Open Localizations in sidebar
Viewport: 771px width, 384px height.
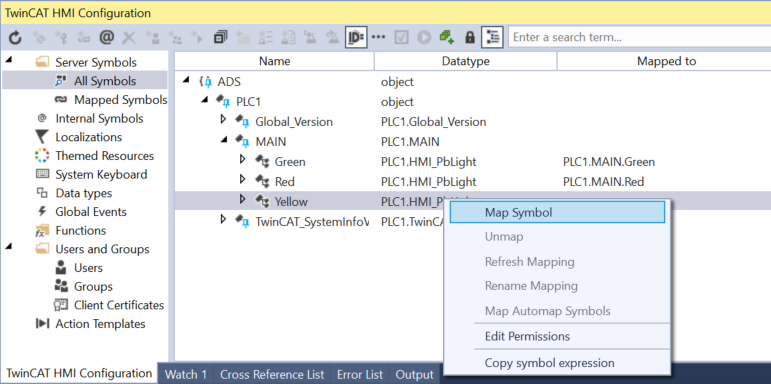point(89,137)
